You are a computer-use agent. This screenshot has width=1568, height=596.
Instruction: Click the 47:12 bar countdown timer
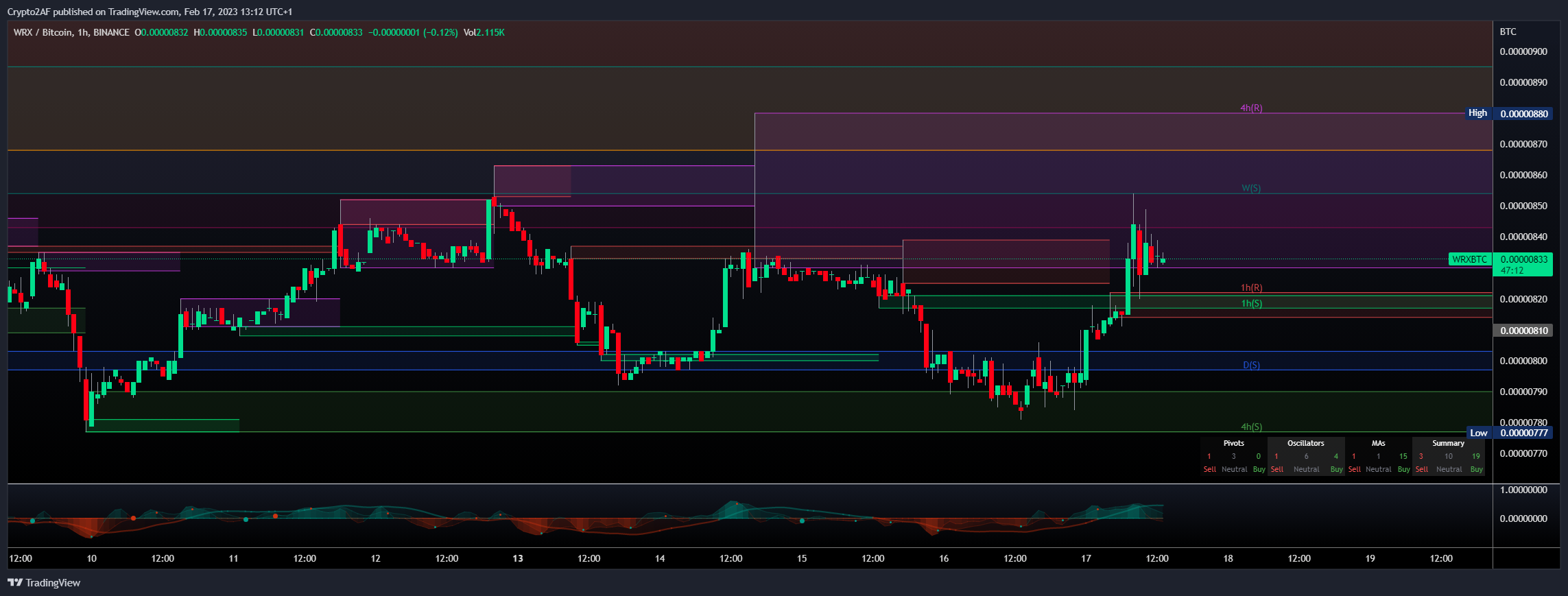pyautogui.click(x=1512, y=270)
